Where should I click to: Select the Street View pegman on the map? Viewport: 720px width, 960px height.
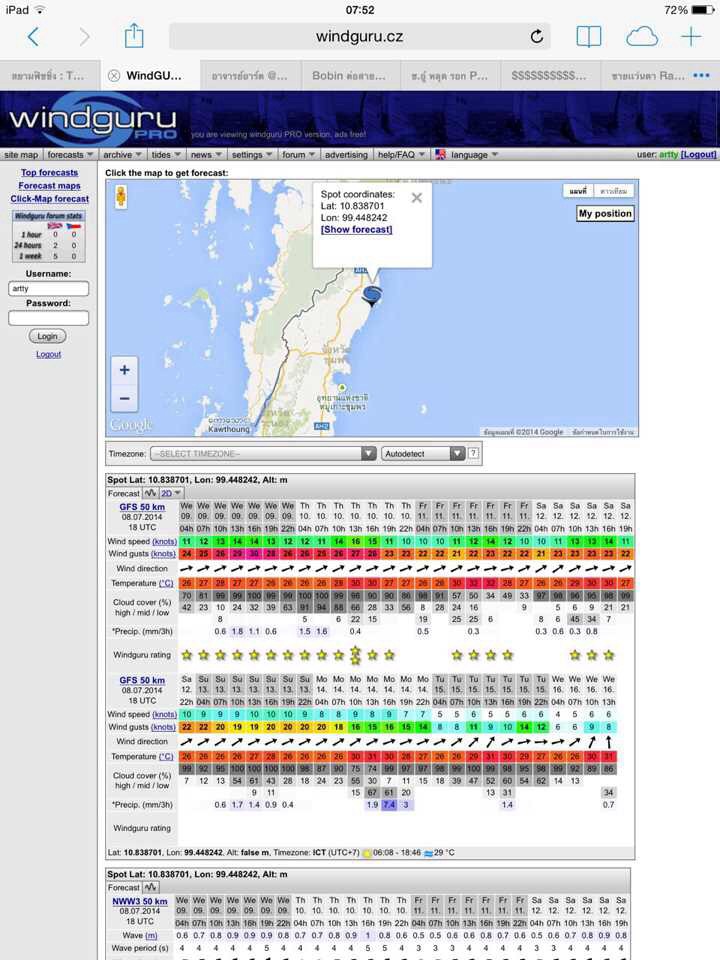[x=121, y=196]
